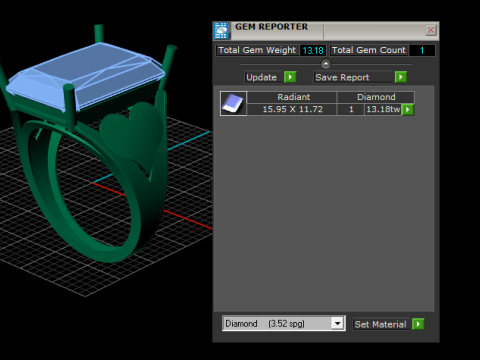Click Save Report green arrow
This screenshot has width=480, height=360.
pos(401,77)
